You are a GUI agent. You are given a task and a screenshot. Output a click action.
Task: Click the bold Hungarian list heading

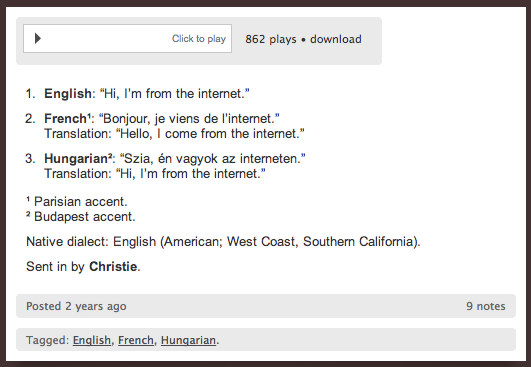tap(78, 158)
